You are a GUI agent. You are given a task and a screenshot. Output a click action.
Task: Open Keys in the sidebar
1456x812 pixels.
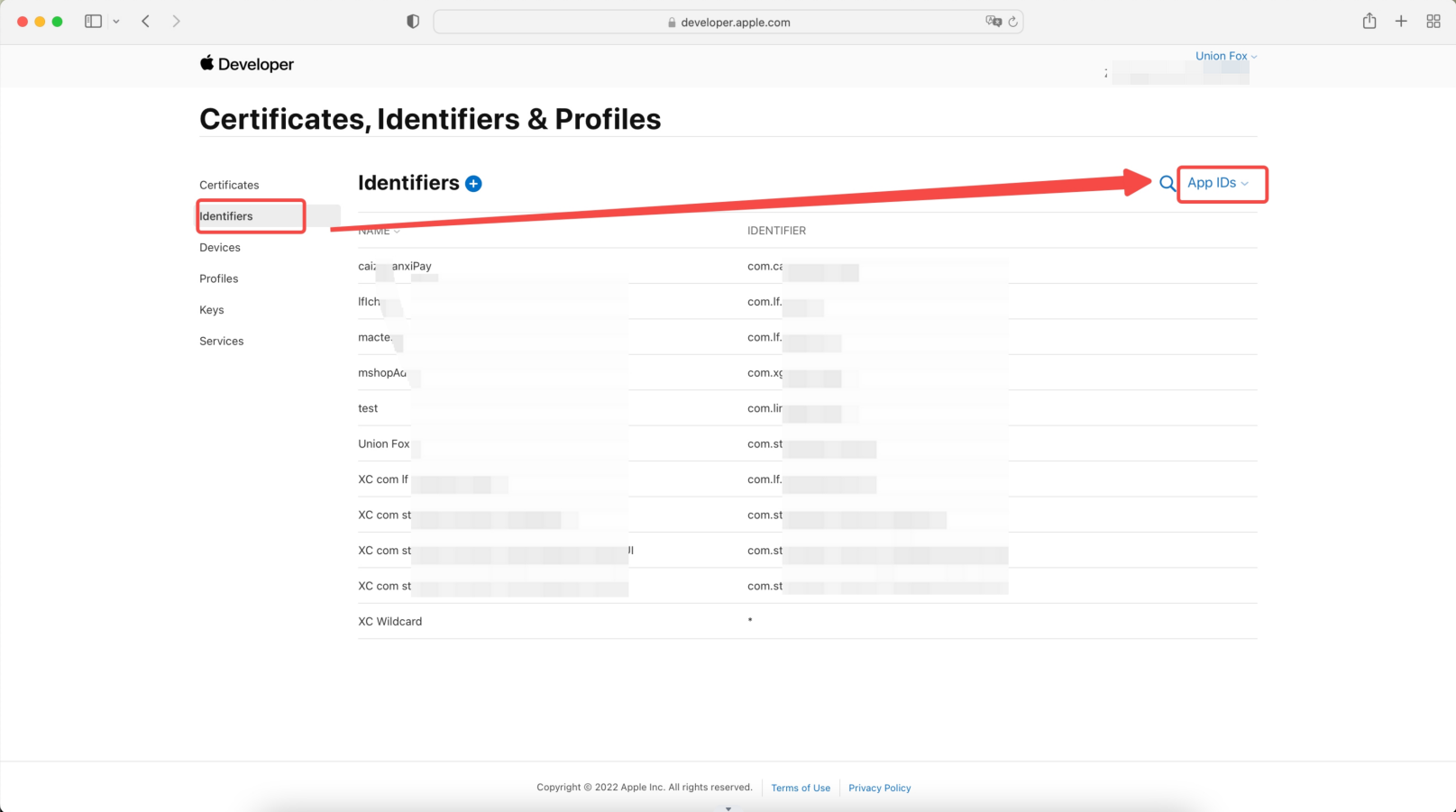(212, 310)
